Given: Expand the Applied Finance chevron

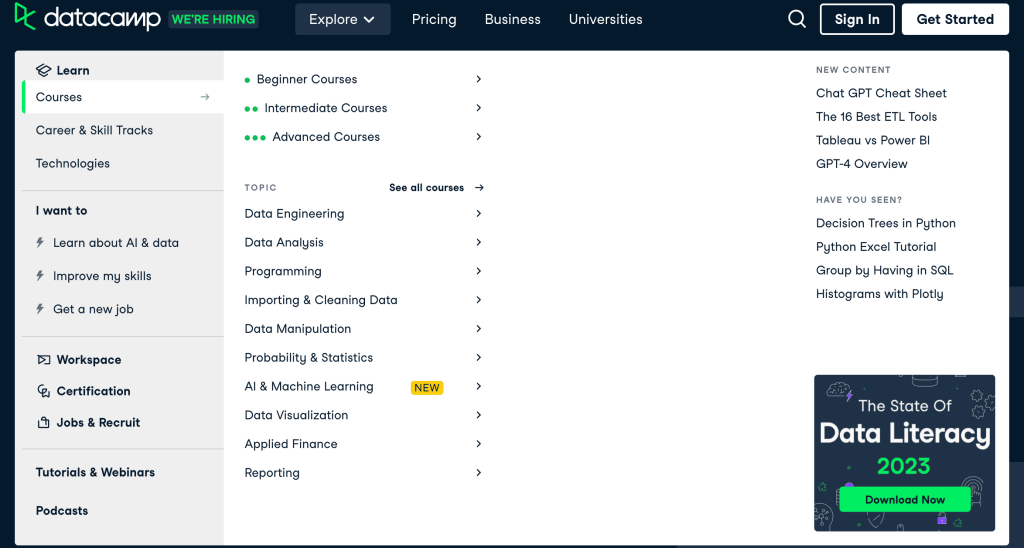Looking at the screenshot, I should (x=479, y=443).
